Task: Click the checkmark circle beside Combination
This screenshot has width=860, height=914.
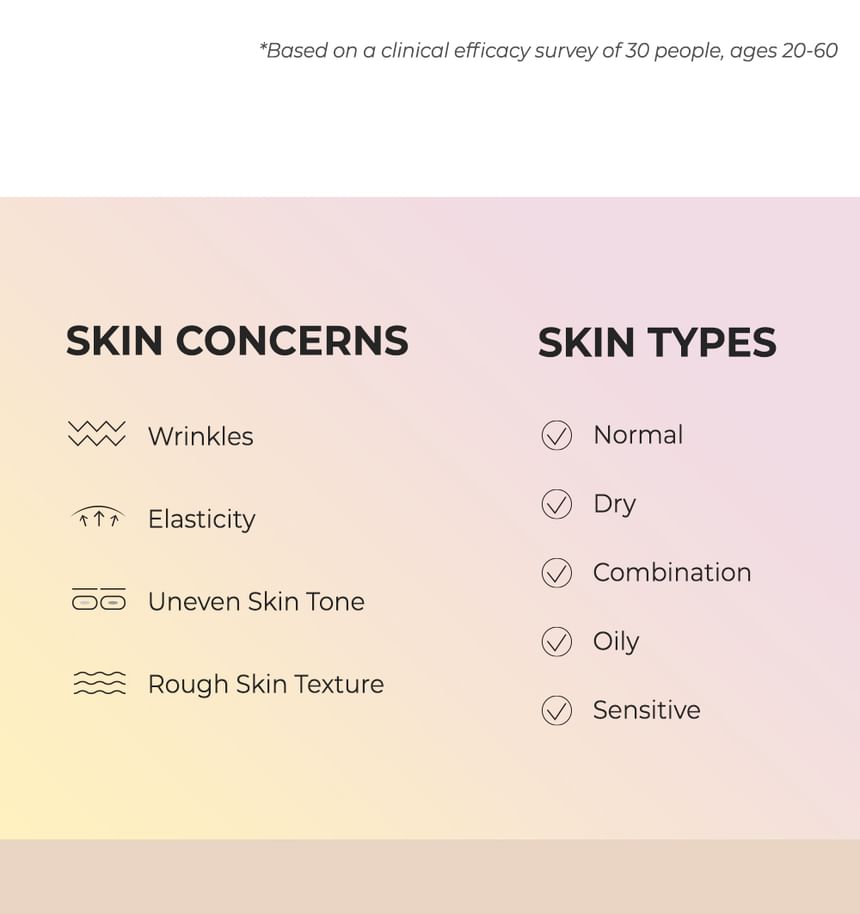Action: point(556,573)
